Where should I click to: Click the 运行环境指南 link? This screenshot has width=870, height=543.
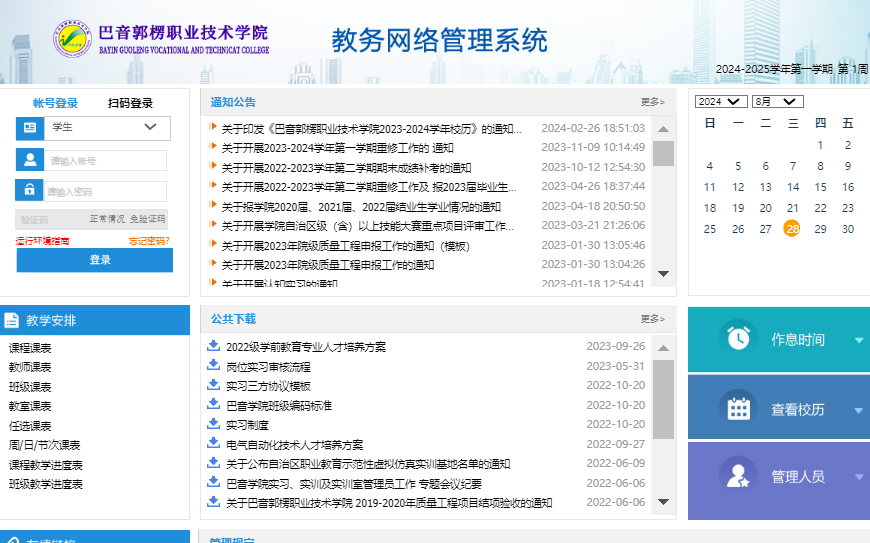(42, 241)
